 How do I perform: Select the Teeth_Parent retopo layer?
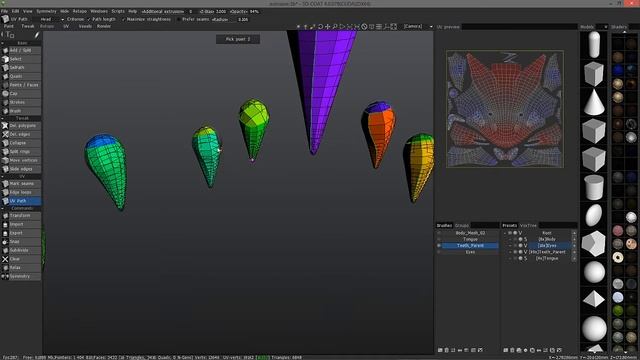pyautogui.click(x=470, y=246)
